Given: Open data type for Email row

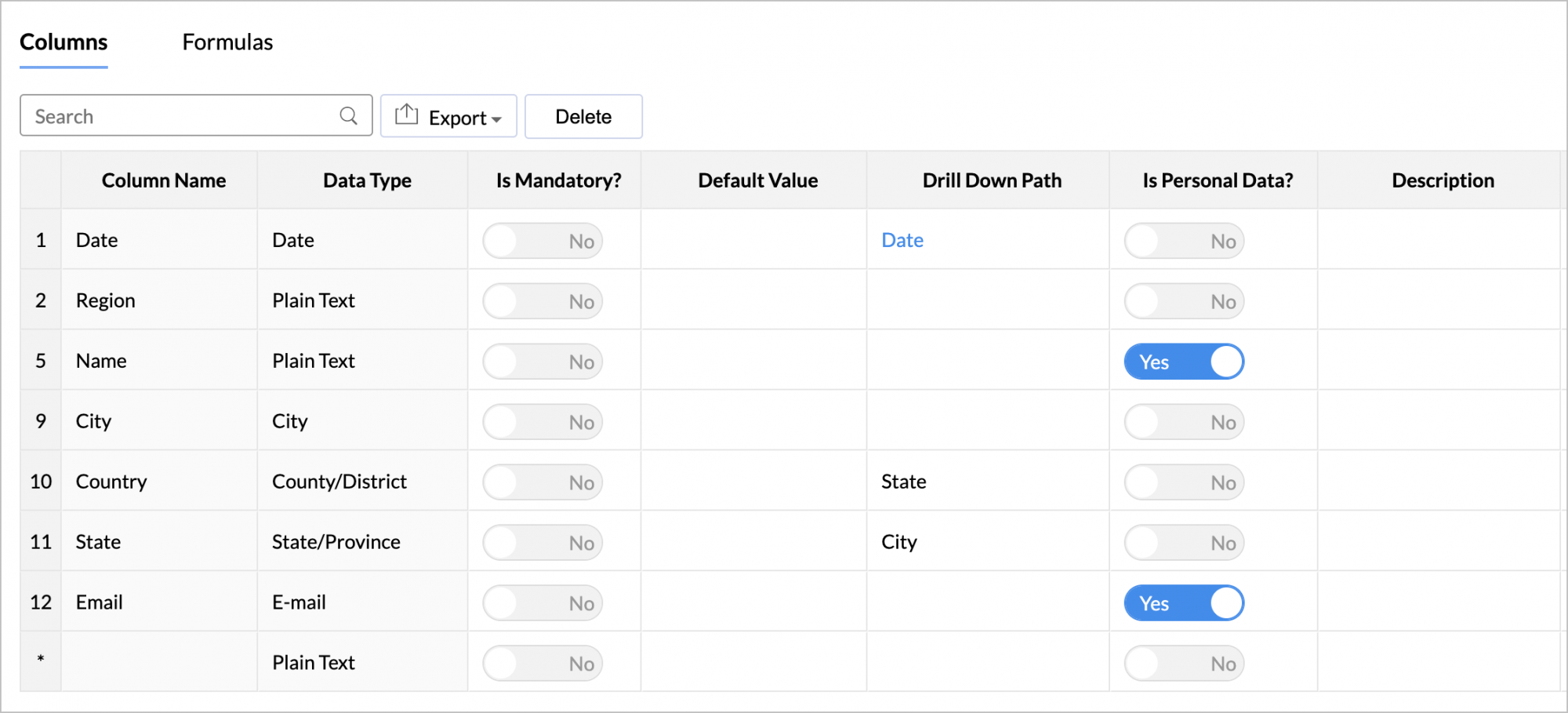Looking at the screenshot, I should click(299, 602).
